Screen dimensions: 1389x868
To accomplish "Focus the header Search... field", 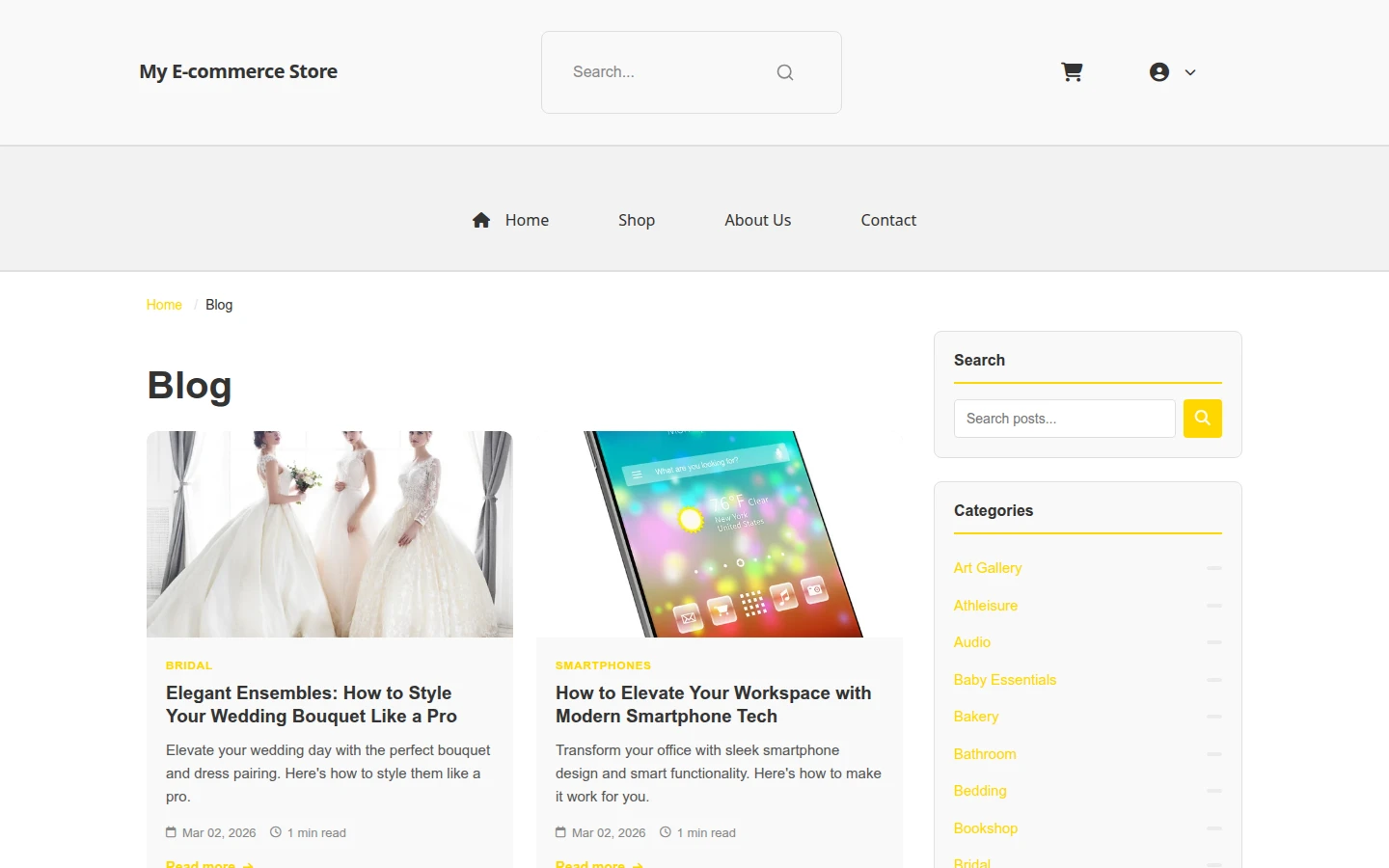I will pyautogui.click(x=692, y=72).
